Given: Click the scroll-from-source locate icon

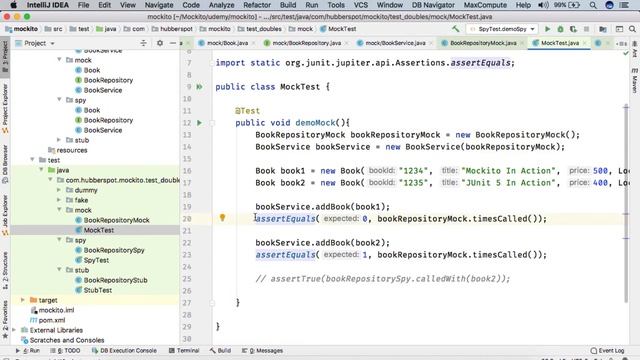Looking at the screenshot, I should point(143,43).
